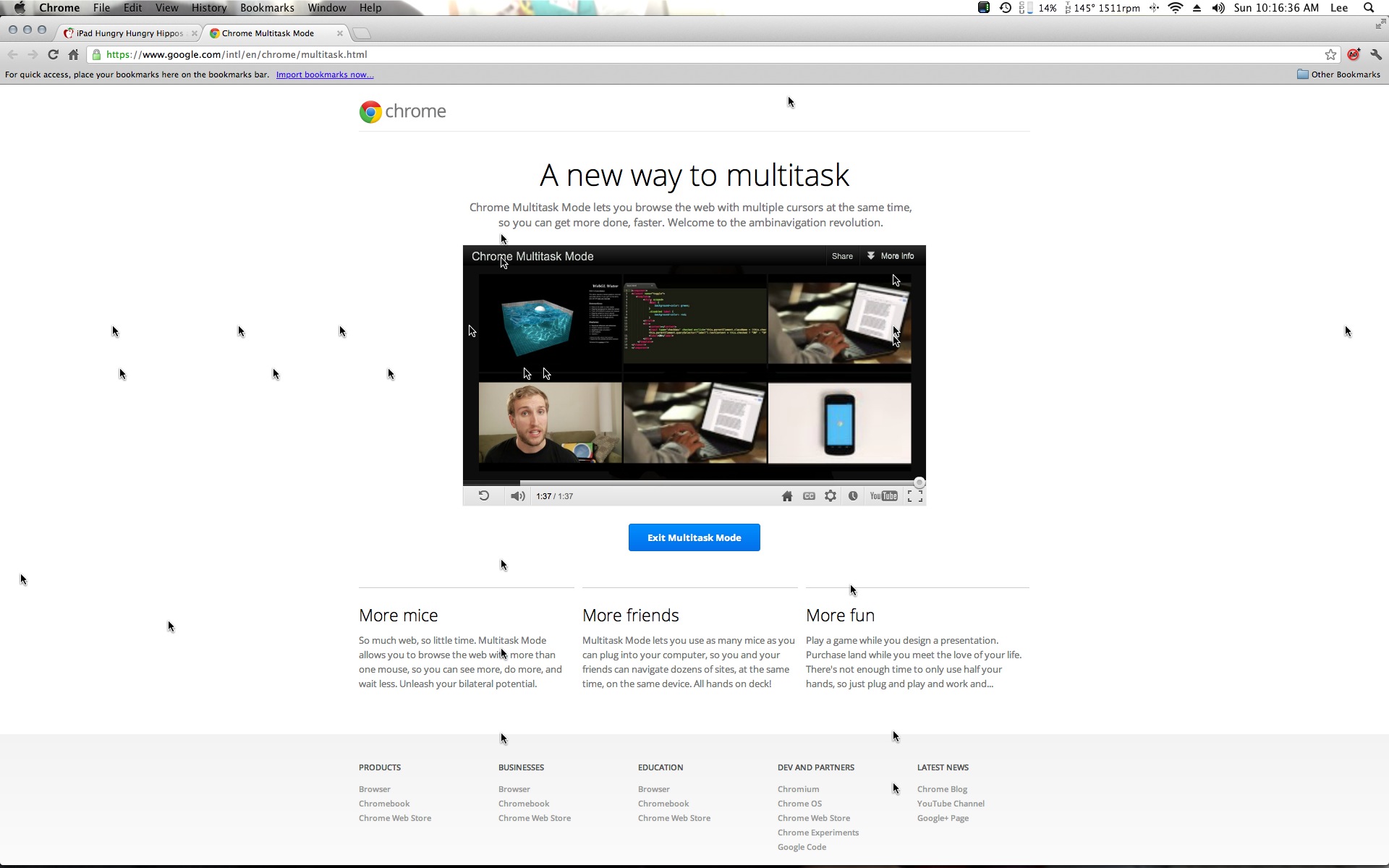Open Chromebook link under Businesses
Screen dimensions: 1389x868
[x=524, y=804]
